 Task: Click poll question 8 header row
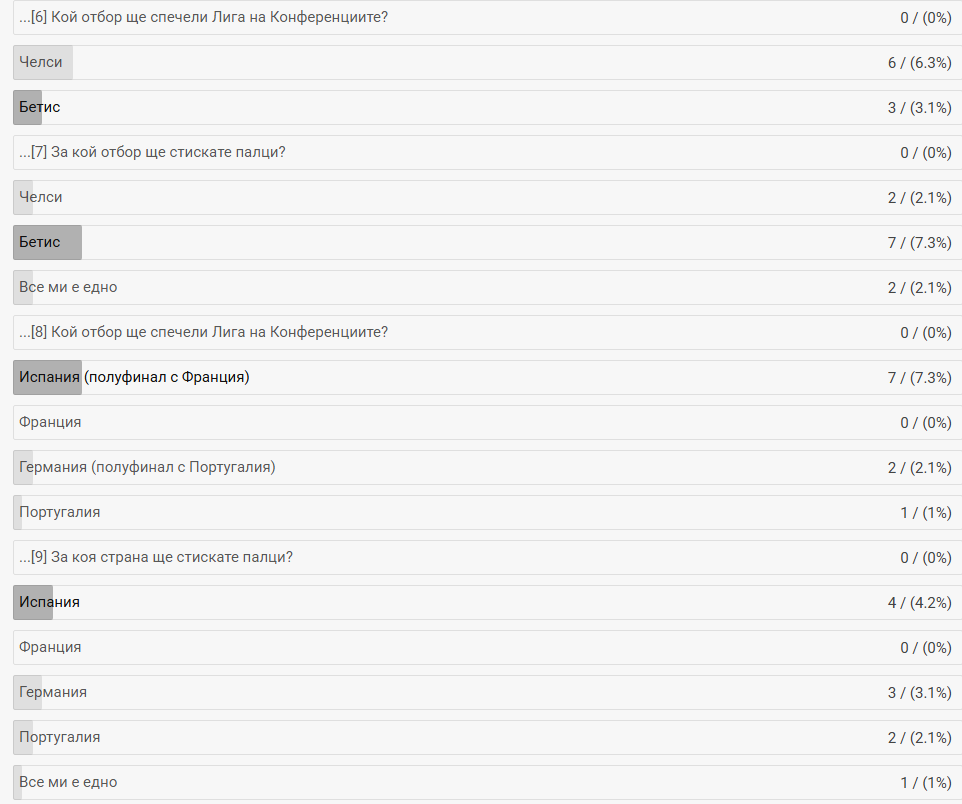[x=487, y=333]
